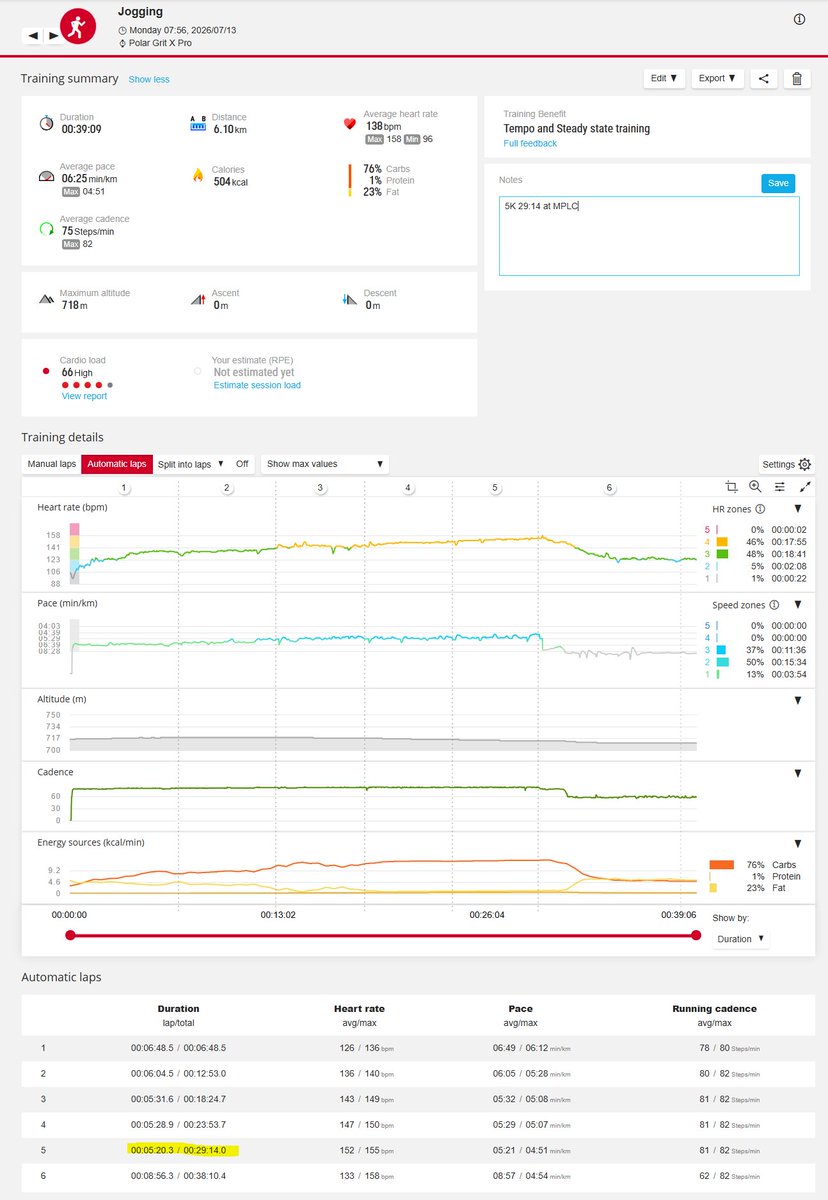
Task: Turn lap splitting Off
Action: click(242, 464)
